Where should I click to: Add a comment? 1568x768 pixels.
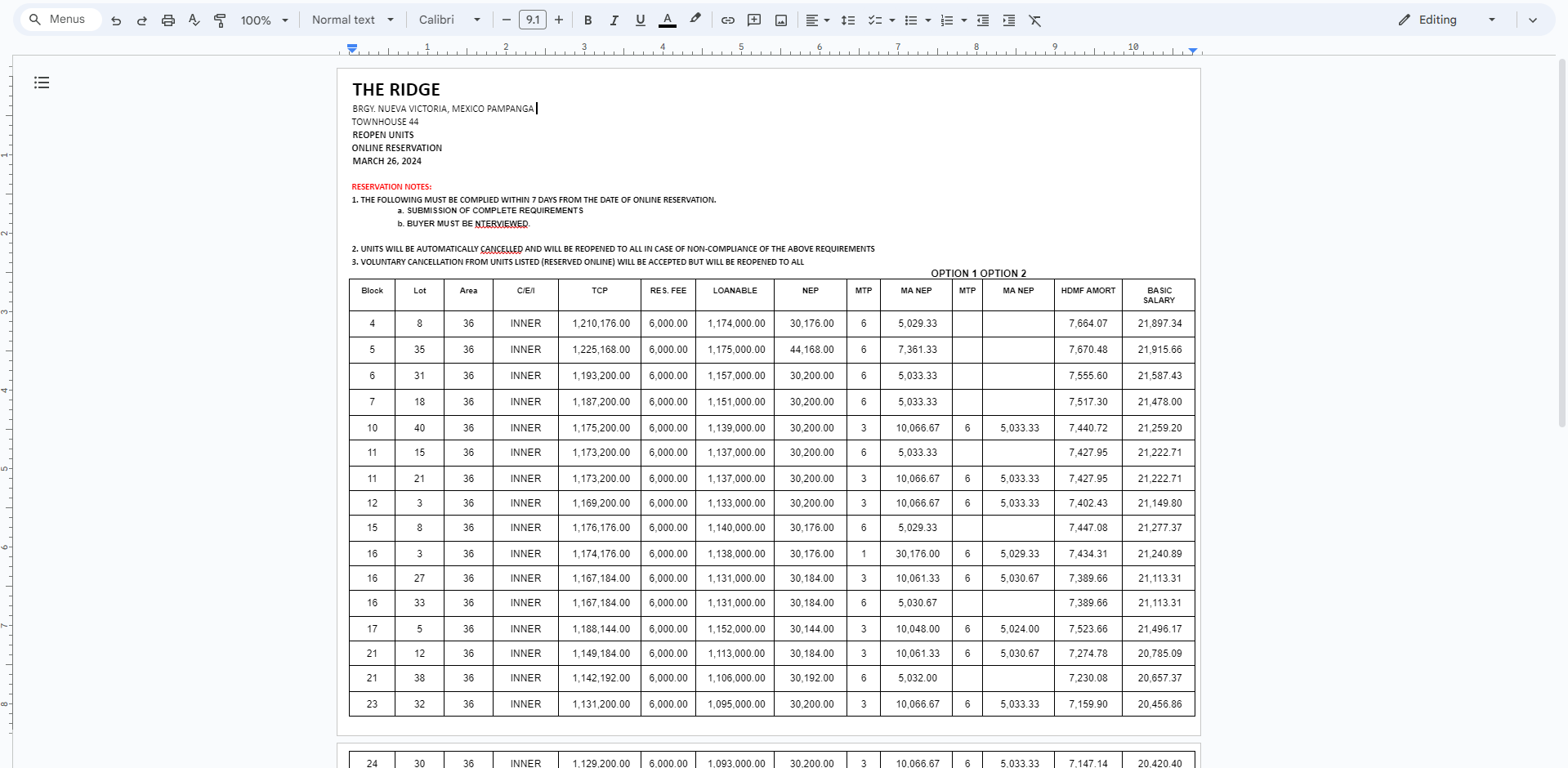[754, 20]
